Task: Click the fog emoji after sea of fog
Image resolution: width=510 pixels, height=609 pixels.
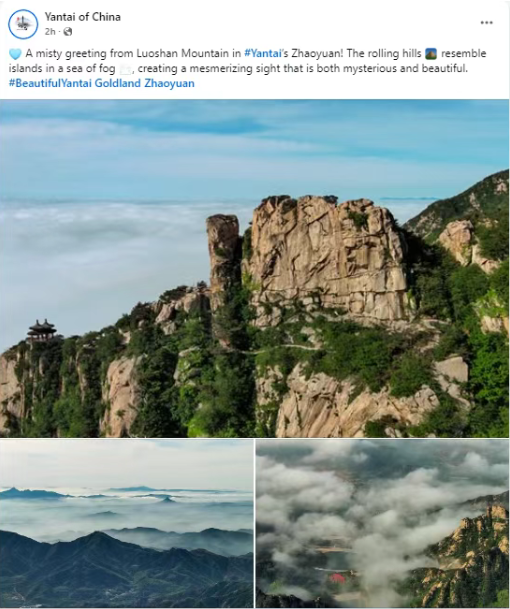Action: pos(125,69)
